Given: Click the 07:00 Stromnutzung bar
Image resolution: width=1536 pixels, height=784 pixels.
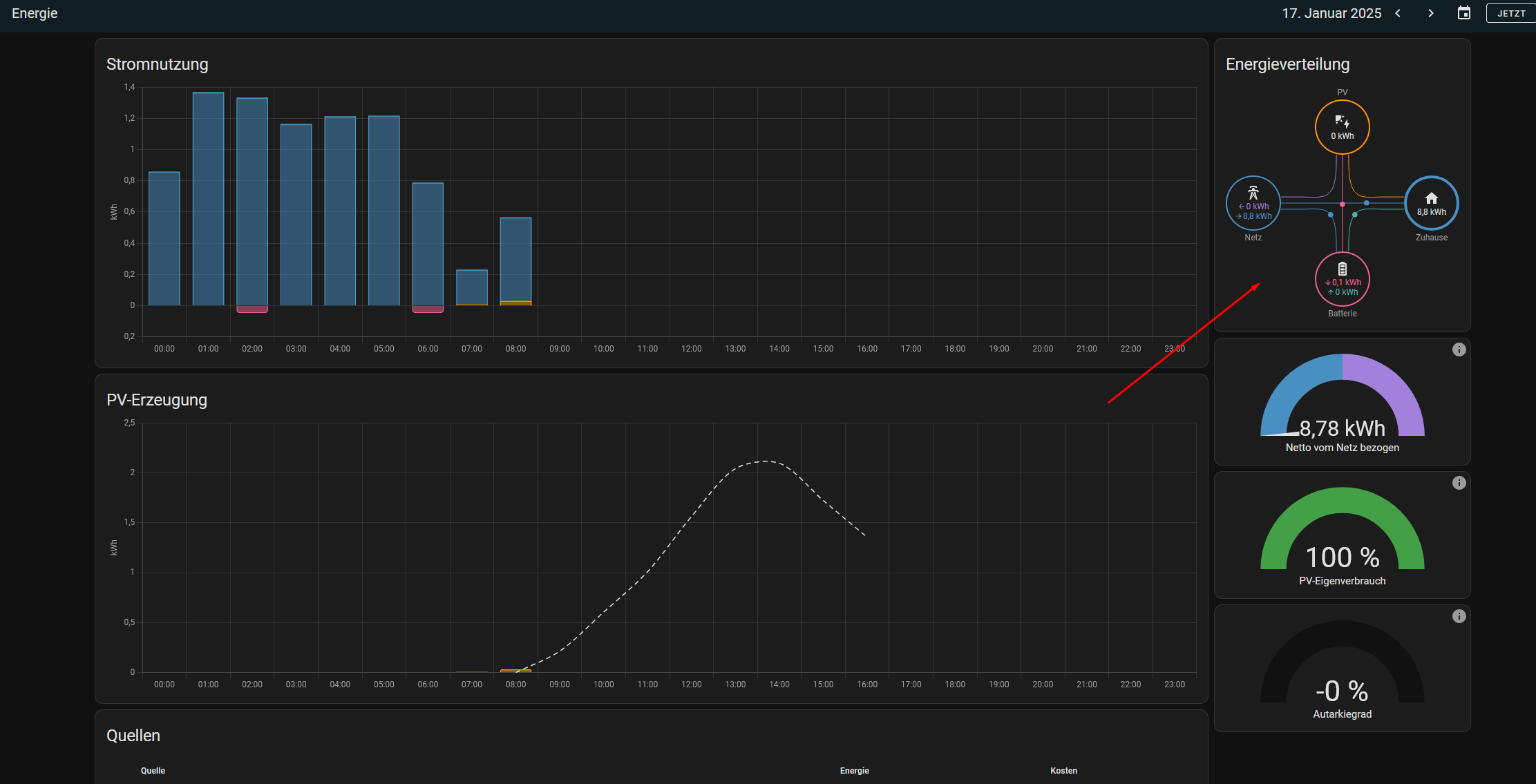Looking at the screenshot, I should pyautogui.click(x=472, y=287).
